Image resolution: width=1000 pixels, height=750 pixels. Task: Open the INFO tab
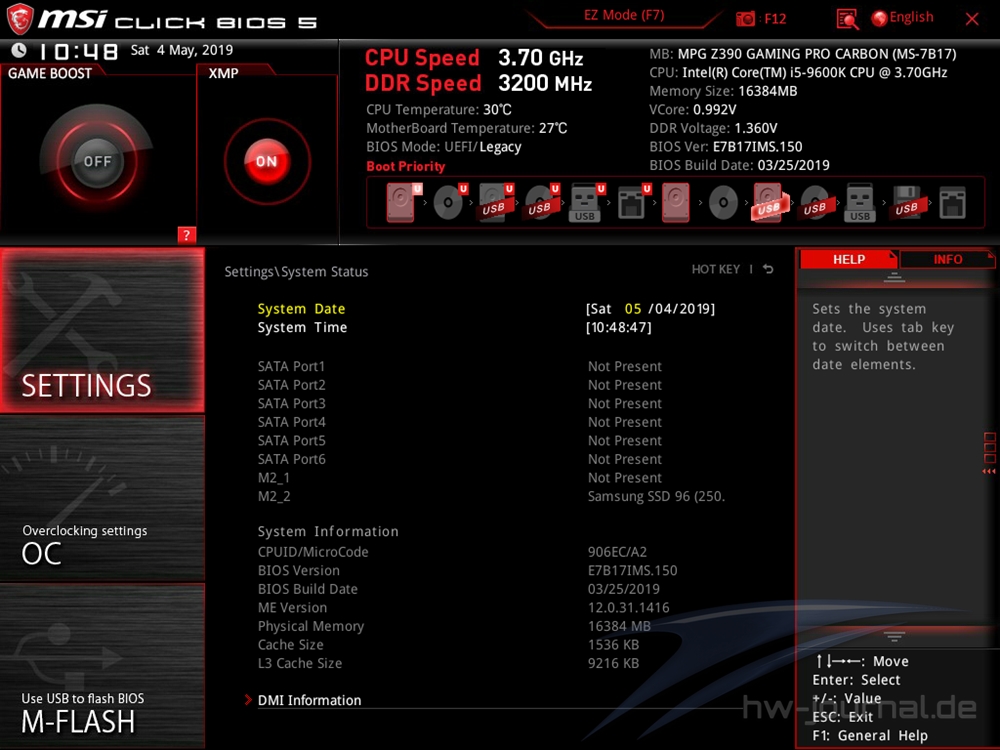(x=948, y=260)
